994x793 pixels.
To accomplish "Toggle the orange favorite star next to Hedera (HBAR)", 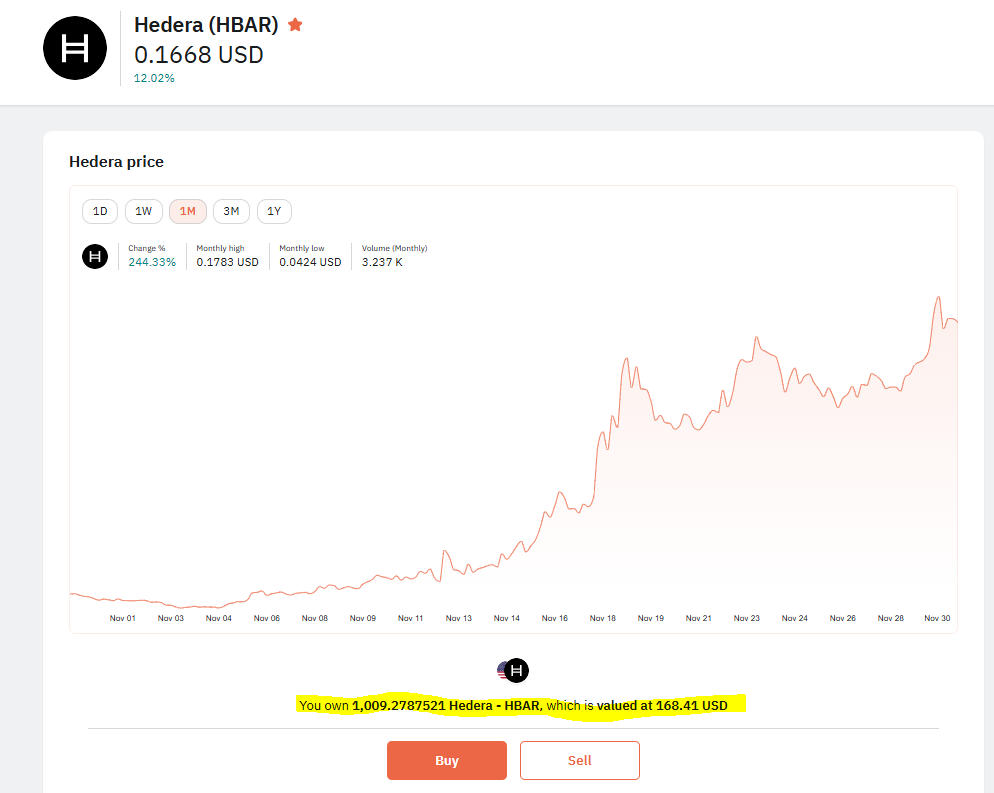I will tap(295, 25).
